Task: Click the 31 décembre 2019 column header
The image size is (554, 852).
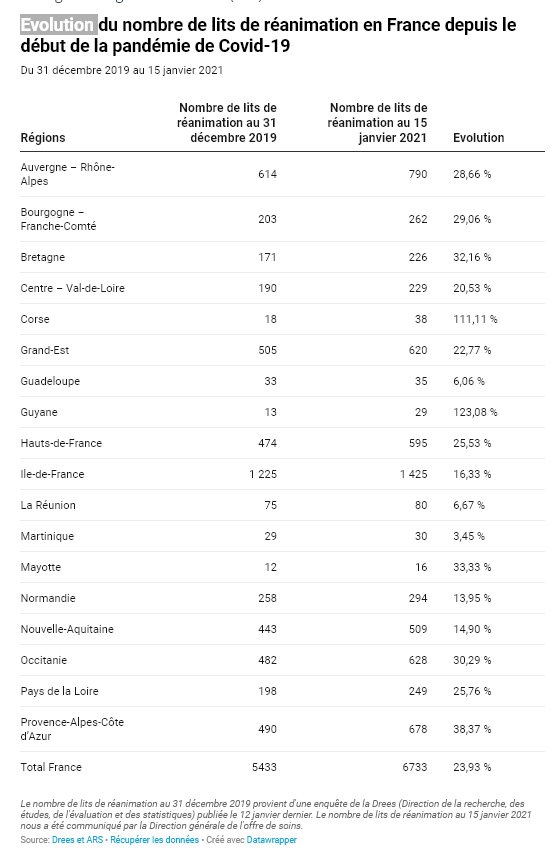Action: (x=227, y=122)
